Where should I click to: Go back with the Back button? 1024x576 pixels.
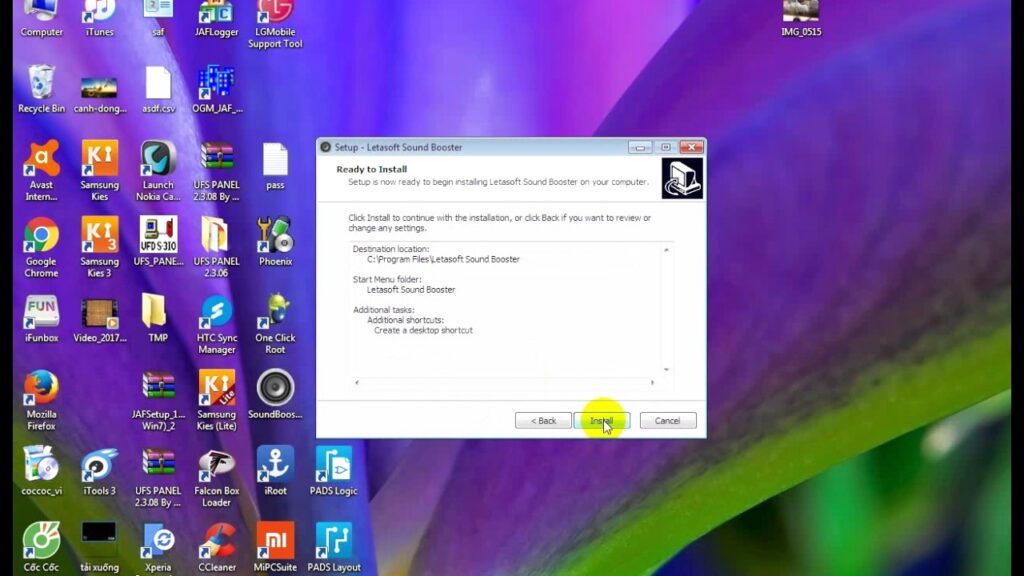(543, 421)
